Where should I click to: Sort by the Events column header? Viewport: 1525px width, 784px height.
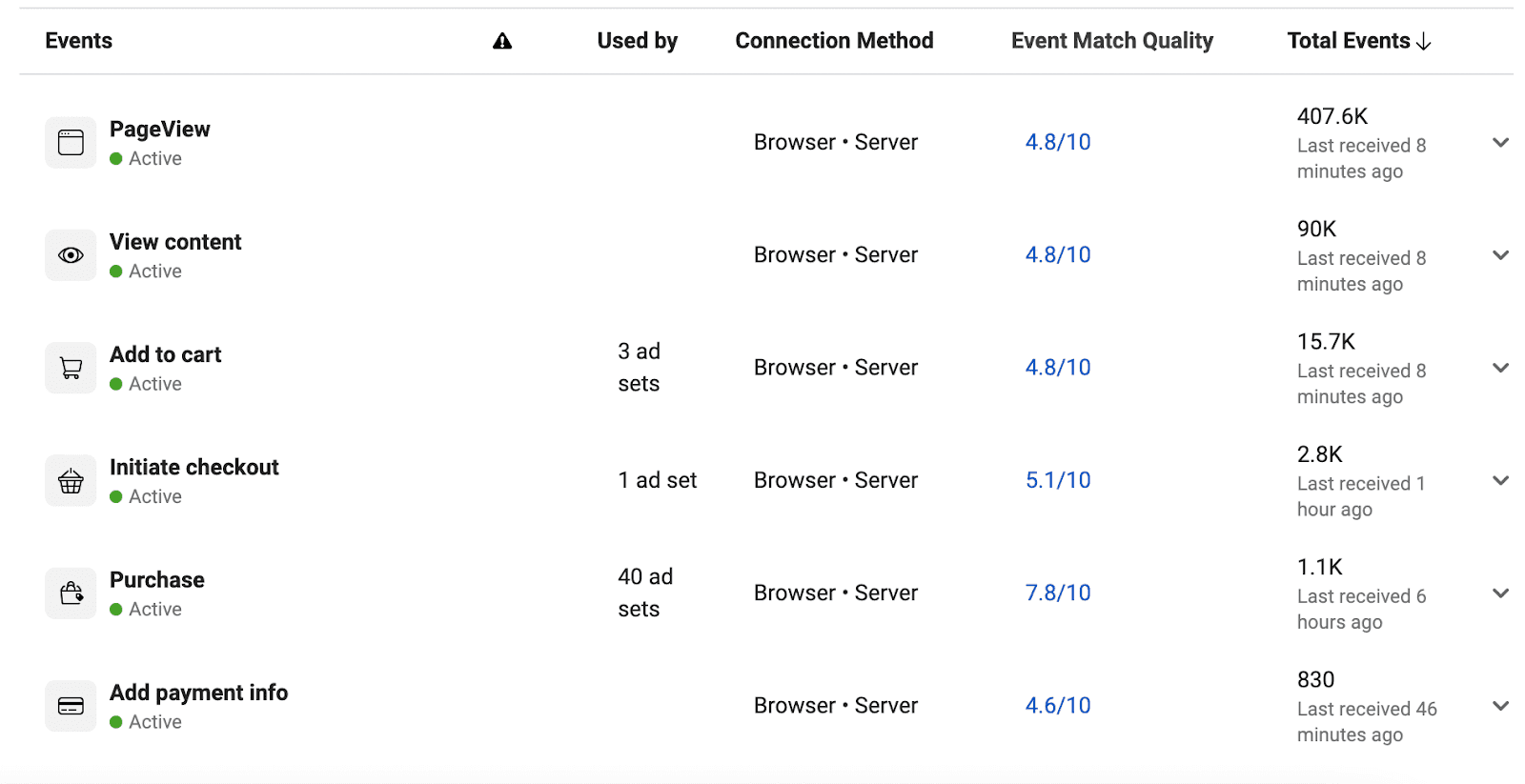click(x=79, y=41)
